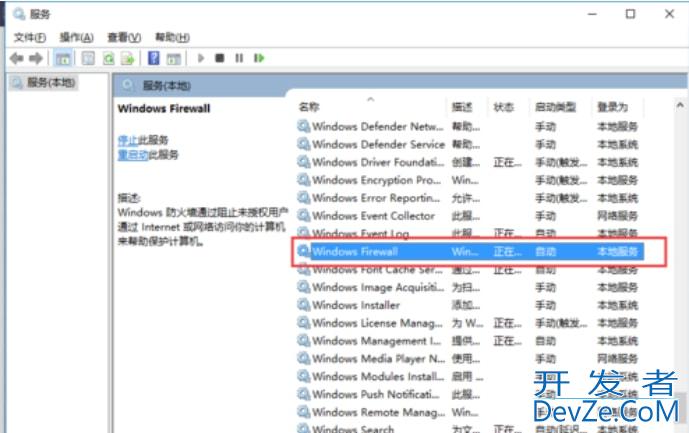This screenshot has width=689, height=433.
Task: Click the gear icon beside Windows Media Player N...
Action: click(303, 358)
